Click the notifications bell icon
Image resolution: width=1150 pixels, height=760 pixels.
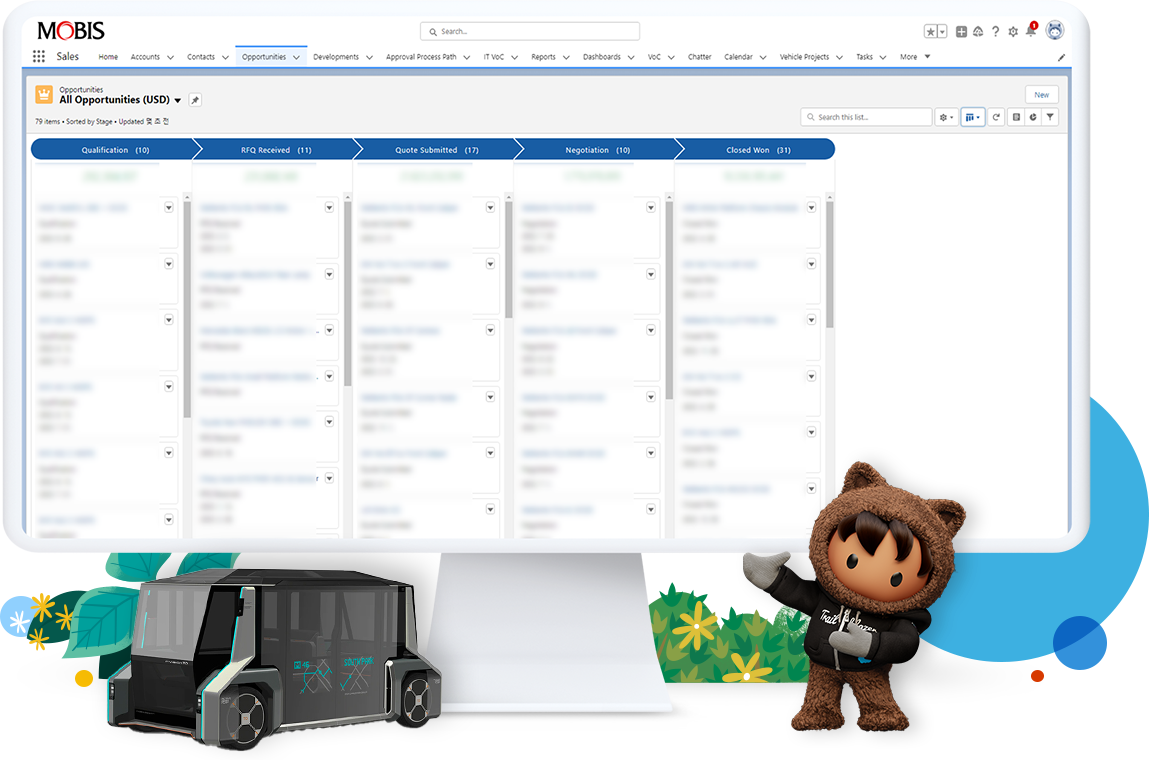coord(1031,31)
